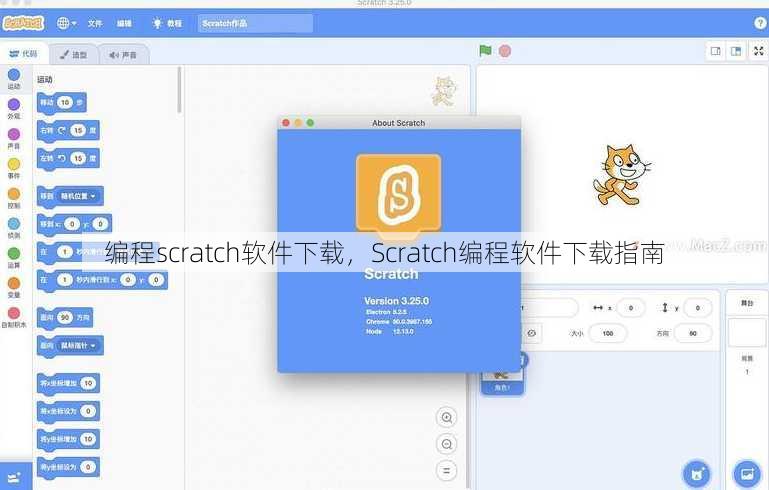Open the globe language selector
The width and height of the screenshot is (769, 490).
coord(66,23)
